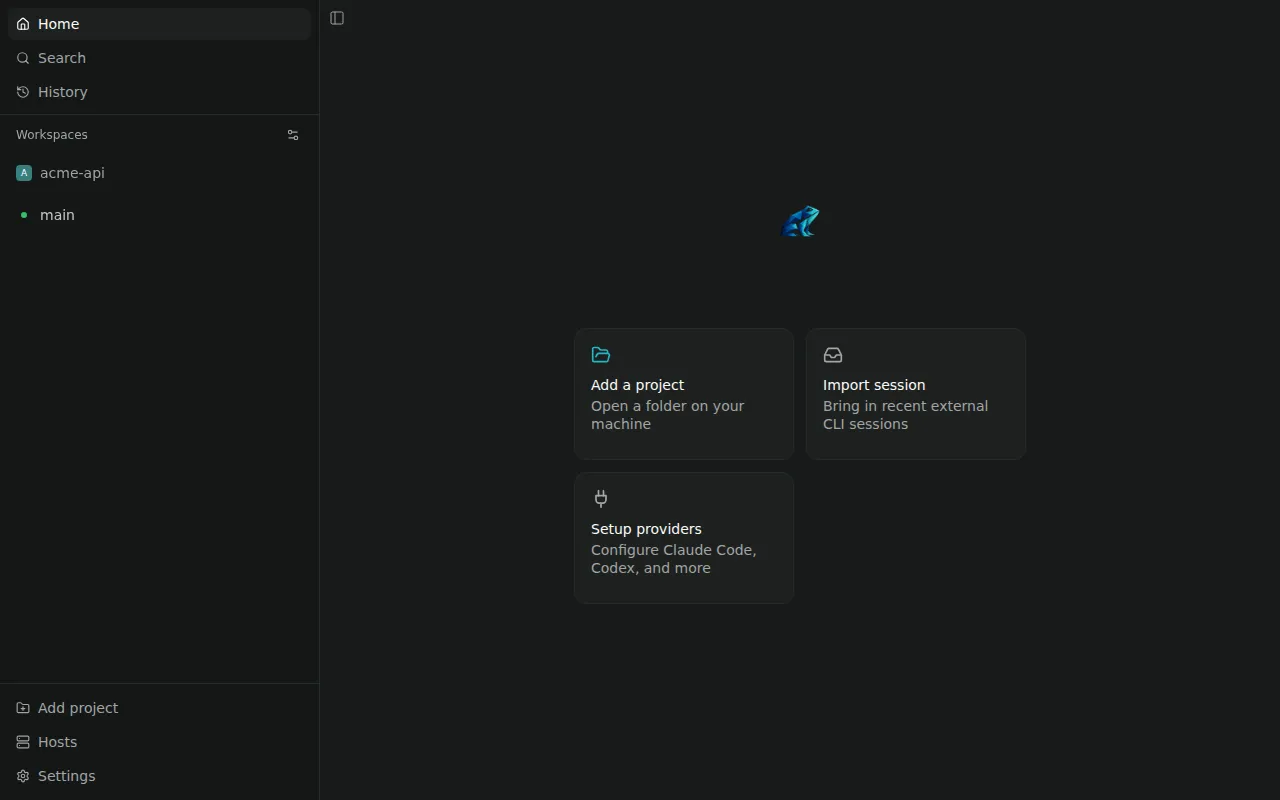
Task: Open Search from the sidebar
Action: tap(160, 58)
